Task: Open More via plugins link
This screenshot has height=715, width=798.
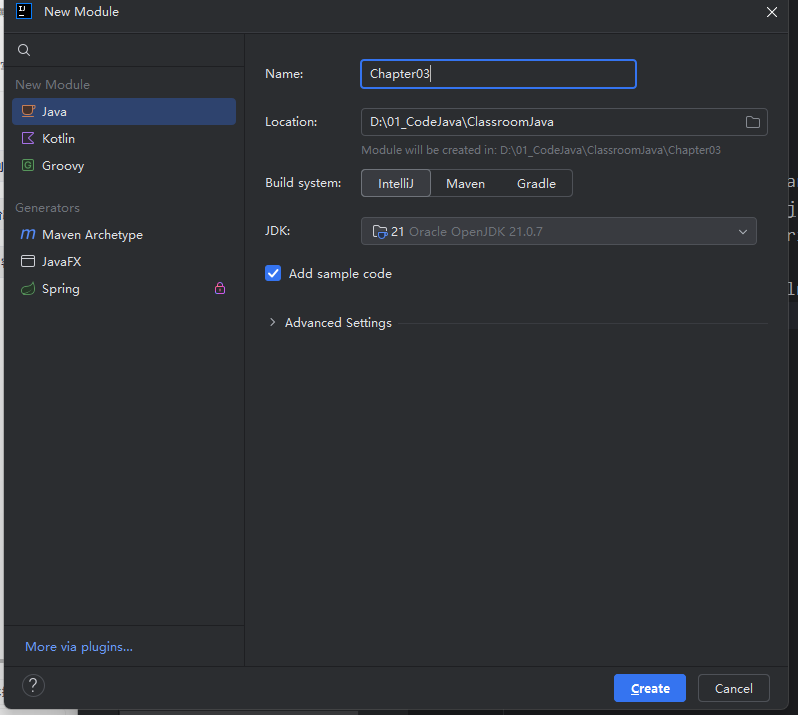Action: point(79,646)
